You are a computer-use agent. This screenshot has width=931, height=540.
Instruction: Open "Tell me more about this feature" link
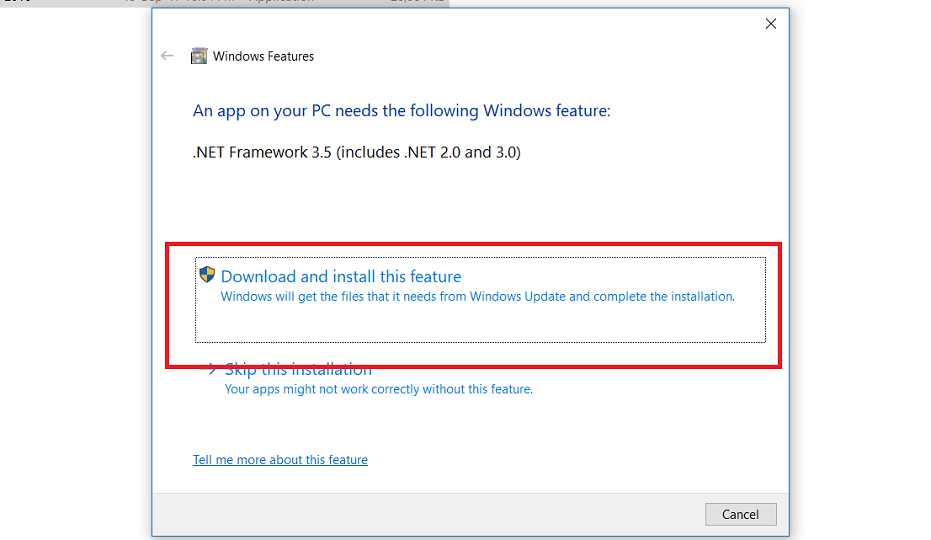(x=280, y=460)
